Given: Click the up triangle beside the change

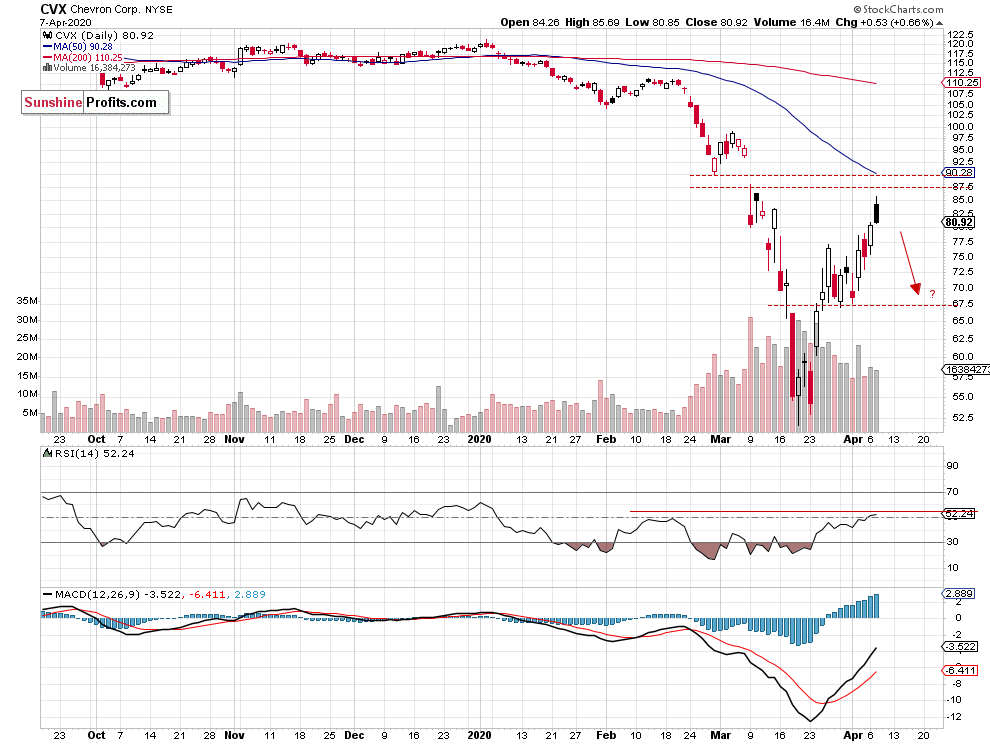Looking at the screenshot, I should pyautogui.click(x=939, y=23).
